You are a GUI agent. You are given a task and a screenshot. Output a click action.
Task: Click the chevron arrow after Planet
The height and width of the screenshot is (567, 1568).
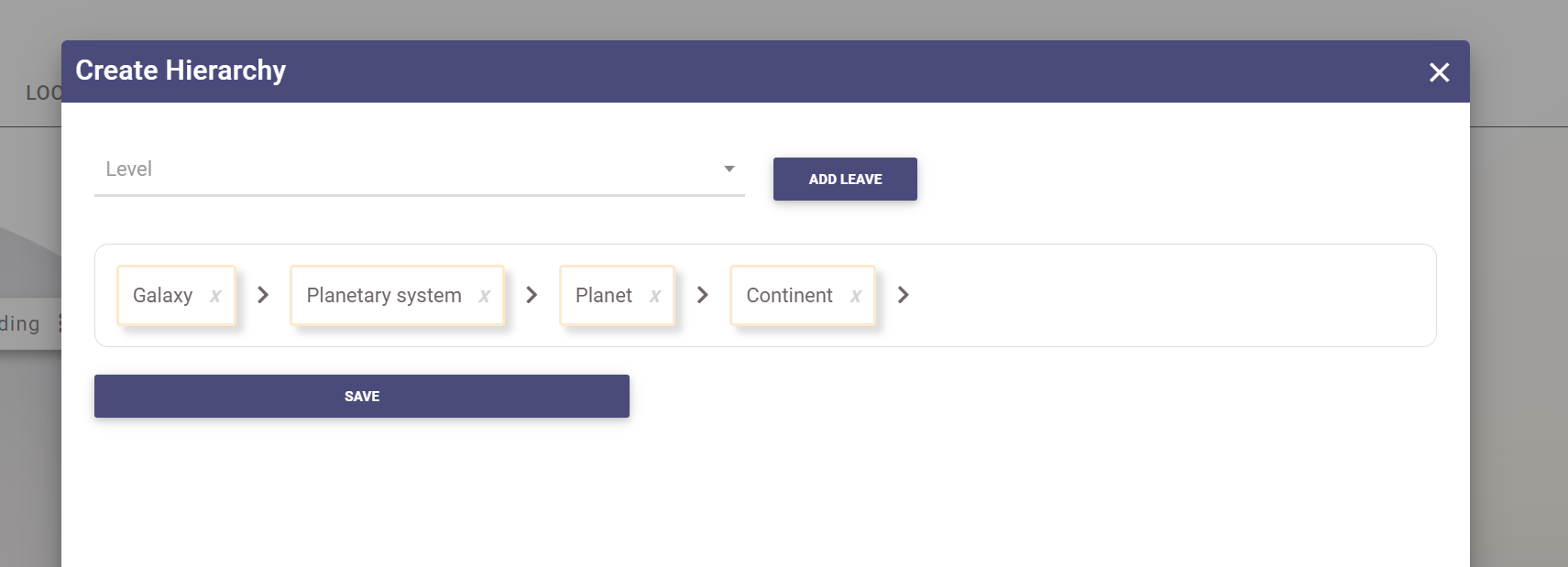(x=703, y=295)
